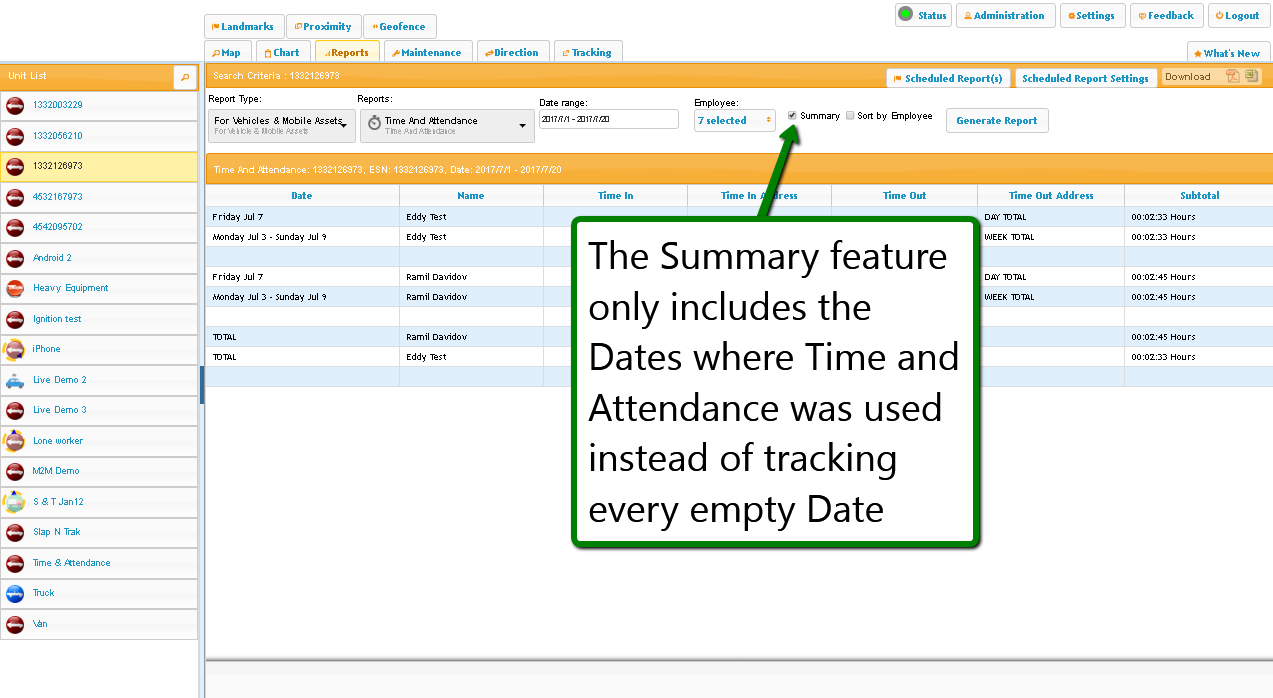This screenshot has width=1273, height=698.
Task: Uncheck the Summary checkbox
Action: pyautogui.click(x=793, y=116)
